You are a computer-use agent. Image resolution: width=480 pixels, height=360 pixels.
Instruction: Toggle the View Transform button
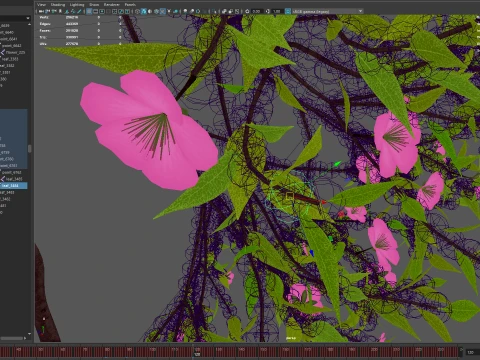point(288,11)
